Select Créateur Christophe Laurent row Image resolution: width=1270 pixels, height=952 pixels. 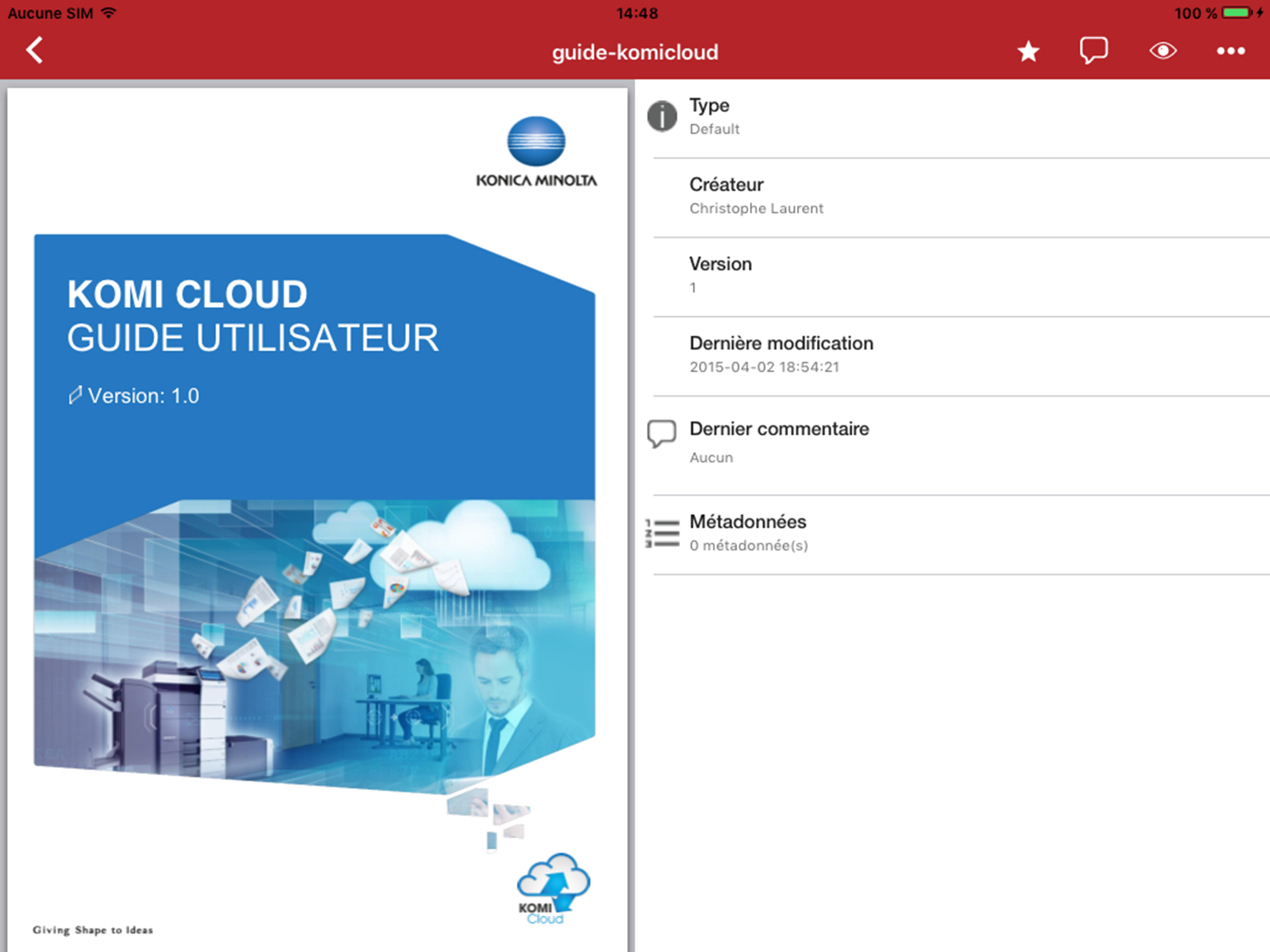click(x=952, y=197)
